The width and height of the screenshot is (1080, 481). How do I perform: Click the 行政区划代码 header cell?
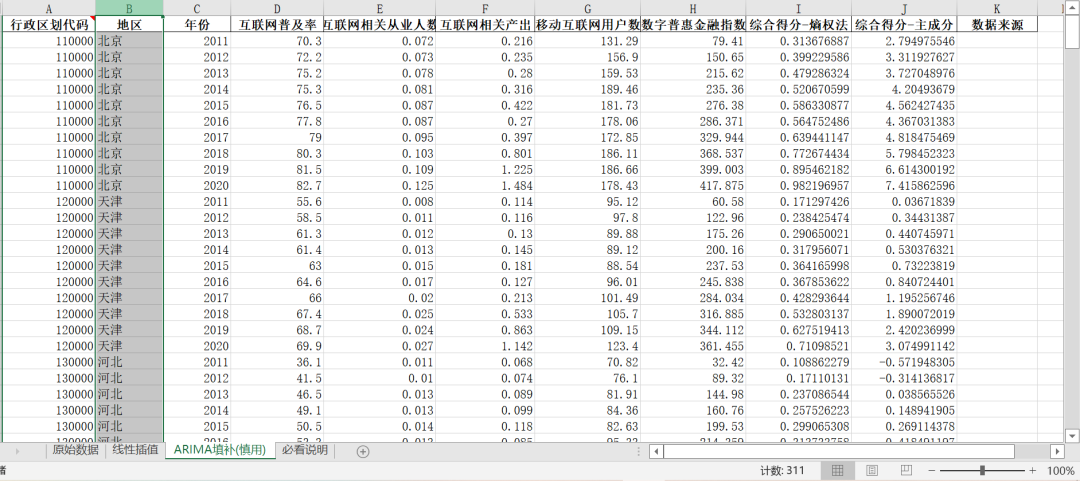[48, 25]
